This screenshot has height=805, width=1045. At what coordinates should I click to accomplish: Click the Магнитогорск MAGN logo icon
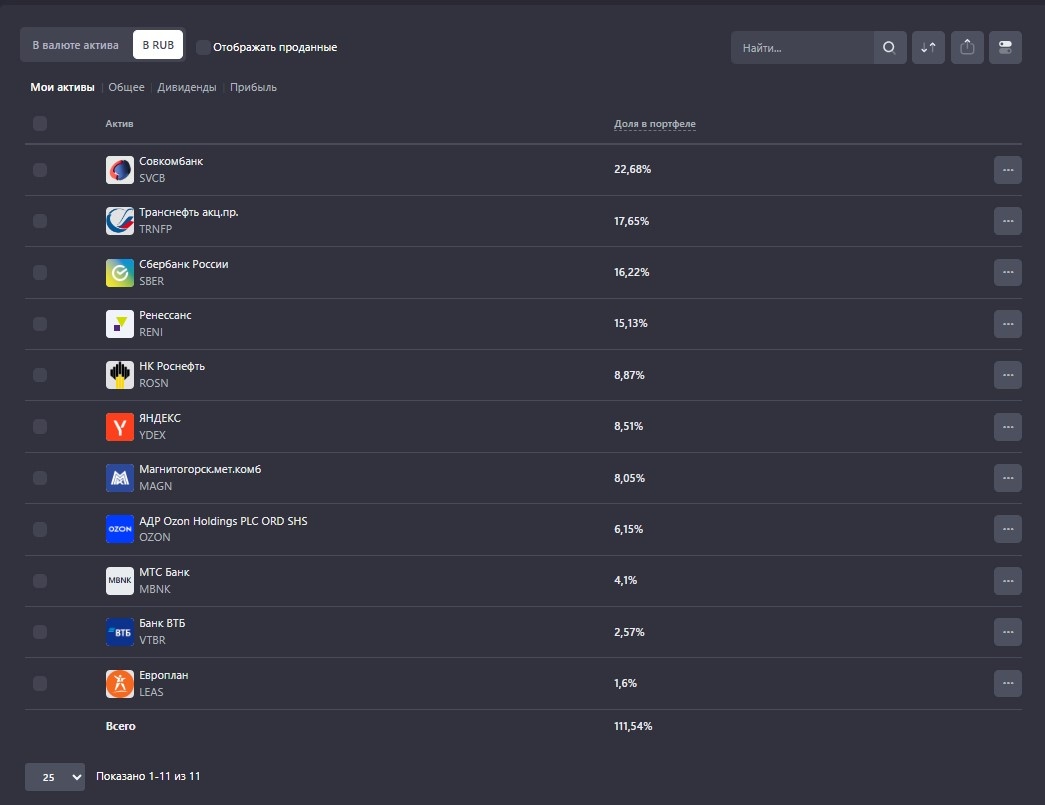(x=120, y=478)
